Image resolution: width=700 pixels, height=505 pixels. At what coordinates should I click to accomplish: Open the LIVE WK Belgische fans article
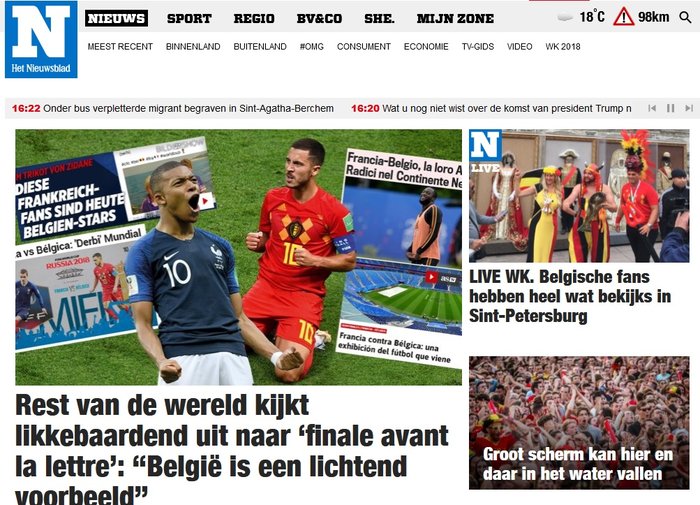pos(570,296)
